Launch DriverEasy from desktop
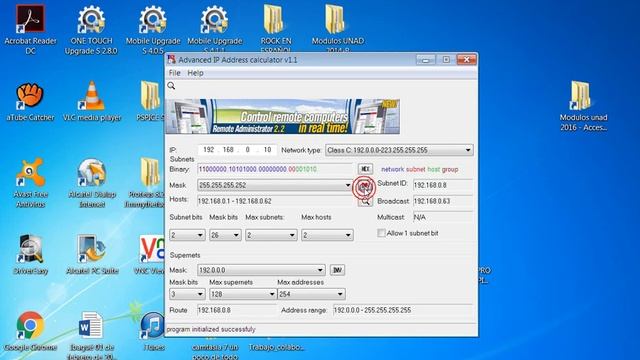Screen dimensions: 640x360 (x=30, y=254)
